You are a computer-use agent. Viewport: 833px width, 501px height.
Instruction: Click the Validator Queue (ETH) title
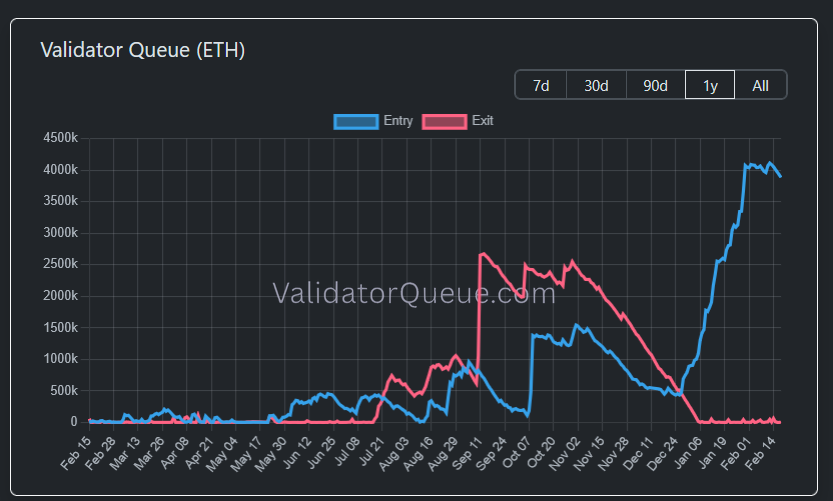coord(142,50)
